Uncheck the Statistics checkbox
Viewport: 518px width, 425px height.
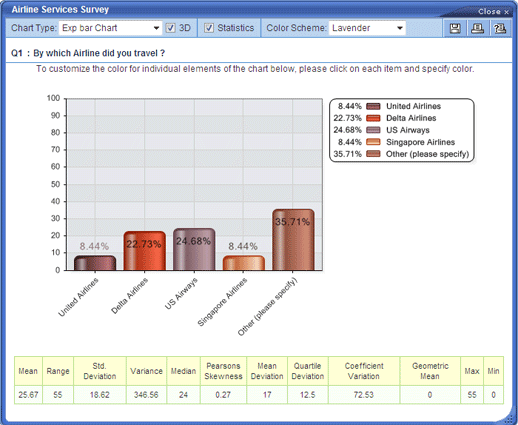(x=209, y=28)
